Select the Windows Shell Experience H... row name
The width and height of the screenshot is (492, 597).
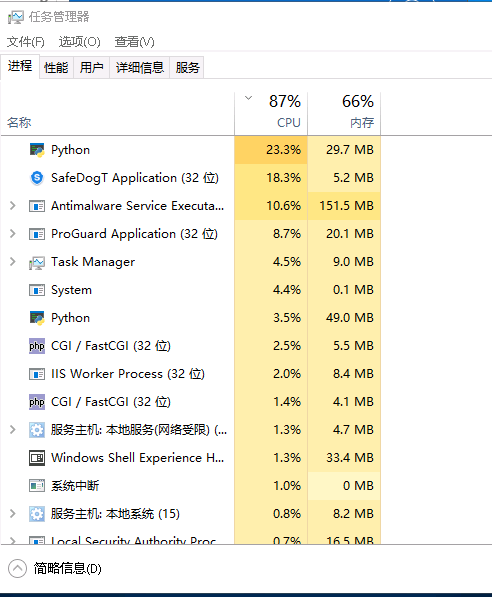click(x=137, y=458)
